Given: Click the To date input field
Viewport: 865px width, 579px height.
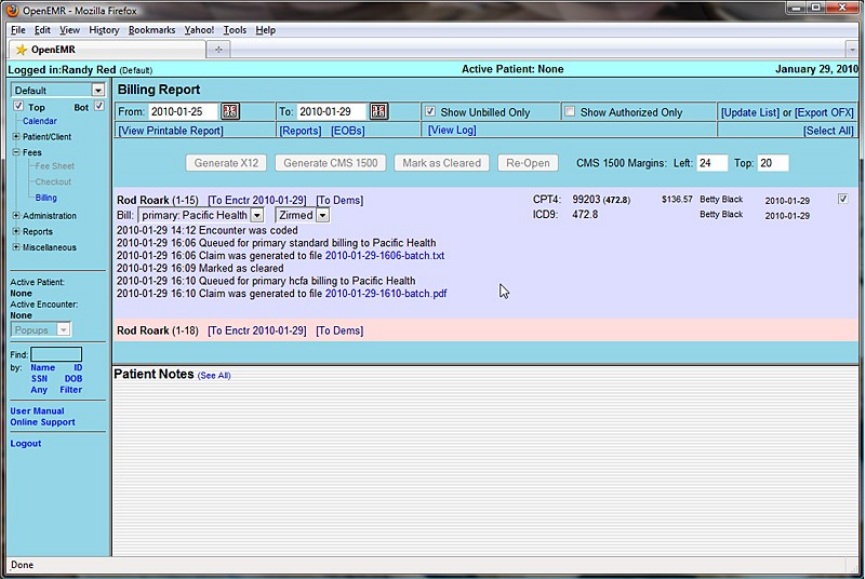Looking at the screenshot, I should coord(332,112).
